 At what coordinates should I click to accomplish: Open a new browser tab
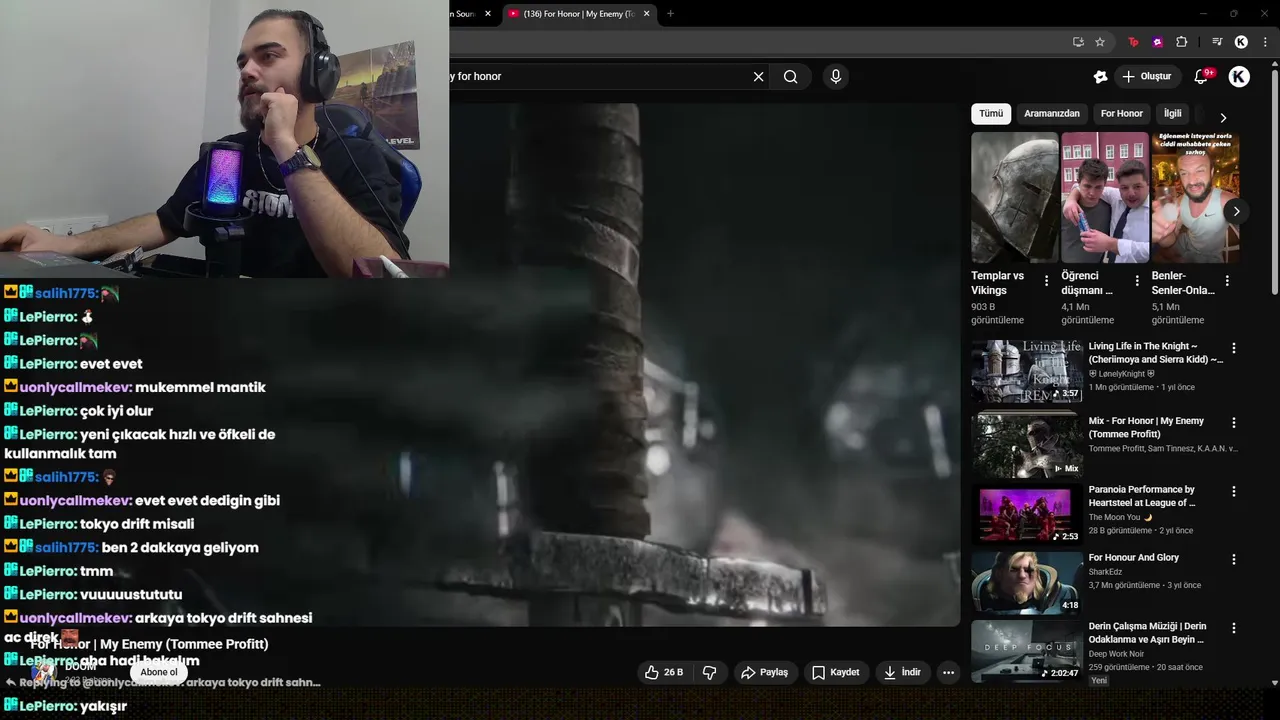click(x=670, y=14)
